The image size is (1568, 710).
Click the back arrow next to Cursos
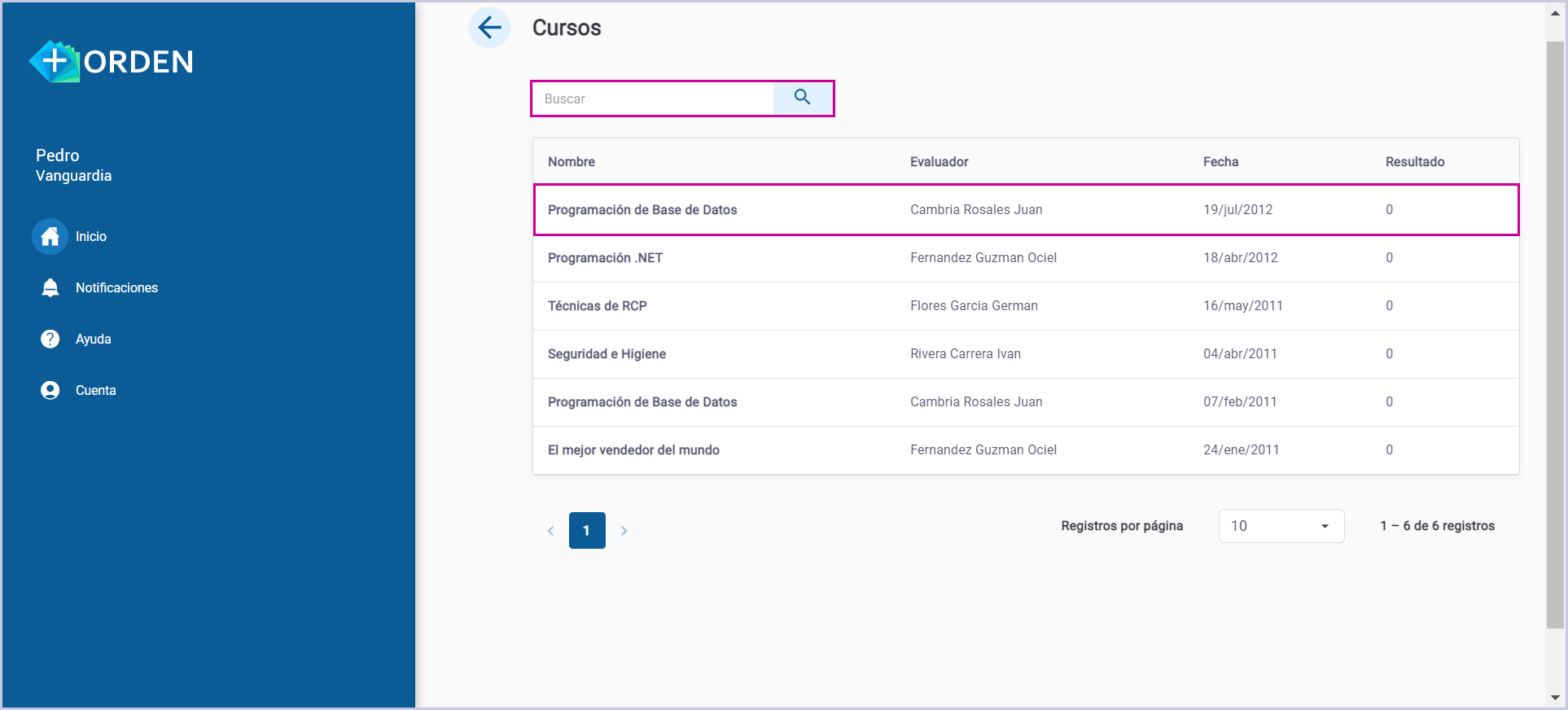click(x=489, y=28)
